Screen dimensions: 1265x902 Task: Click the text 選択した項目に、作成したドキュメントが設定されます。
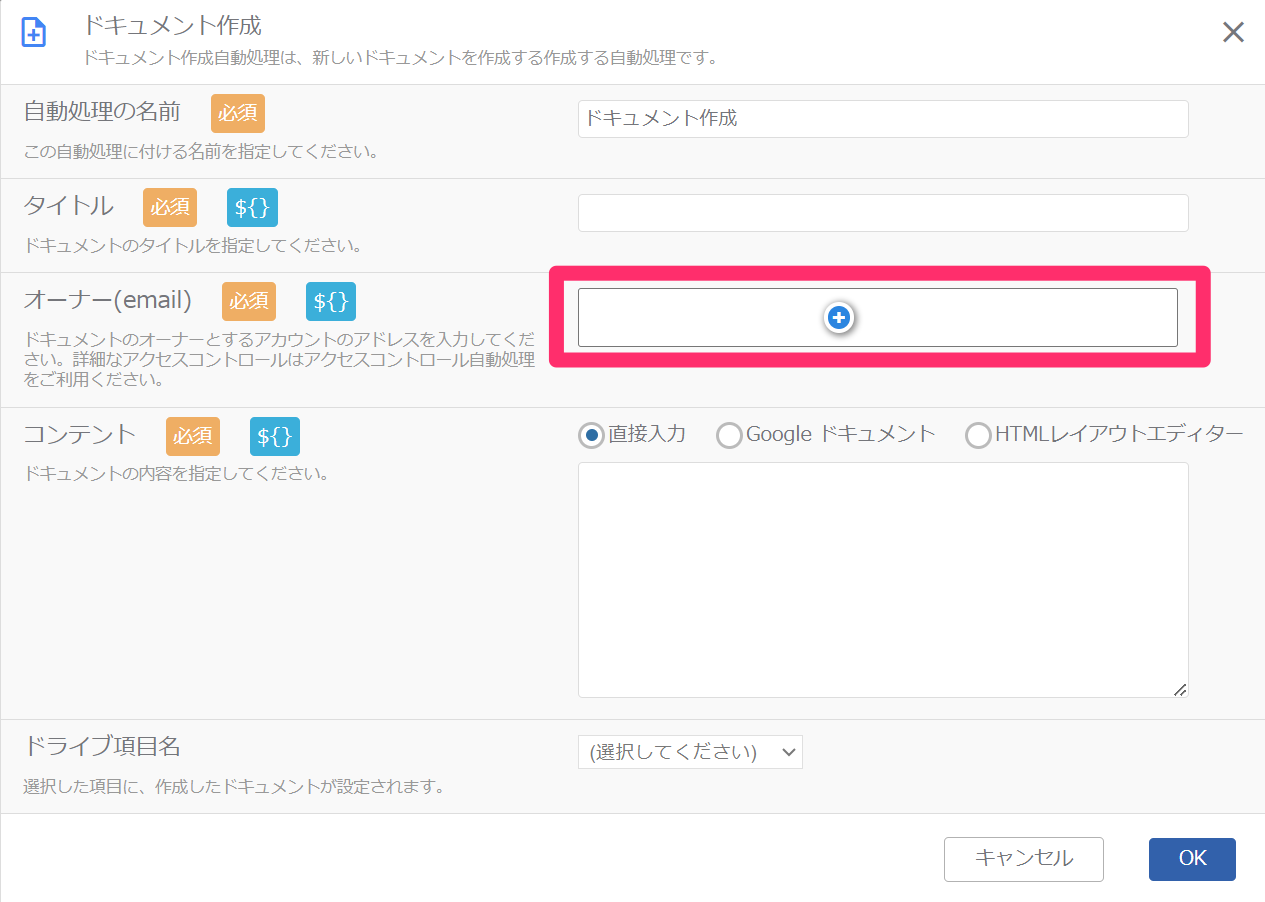(x=233, y=787)
